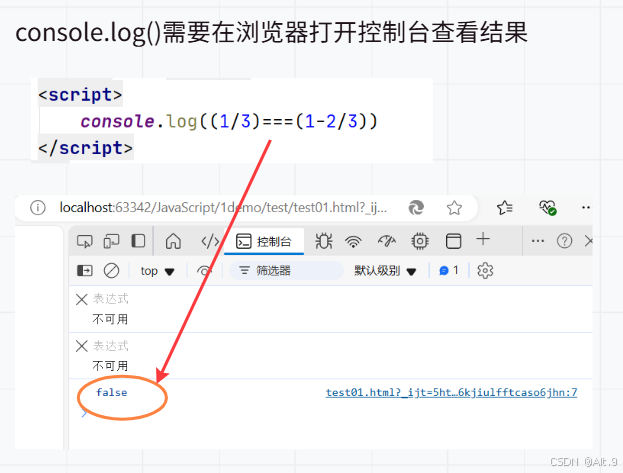This screenshot has height=473, width=623.
Task: Toggle the DevTools sidebar dock icon
Action: click(x=138, y=241)
